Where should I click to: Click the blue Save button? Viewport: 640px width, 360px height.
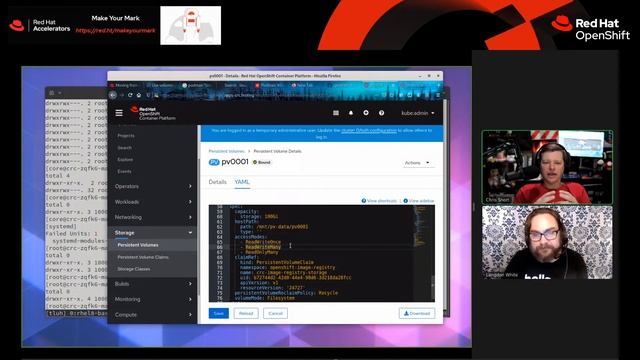(219, 313)
